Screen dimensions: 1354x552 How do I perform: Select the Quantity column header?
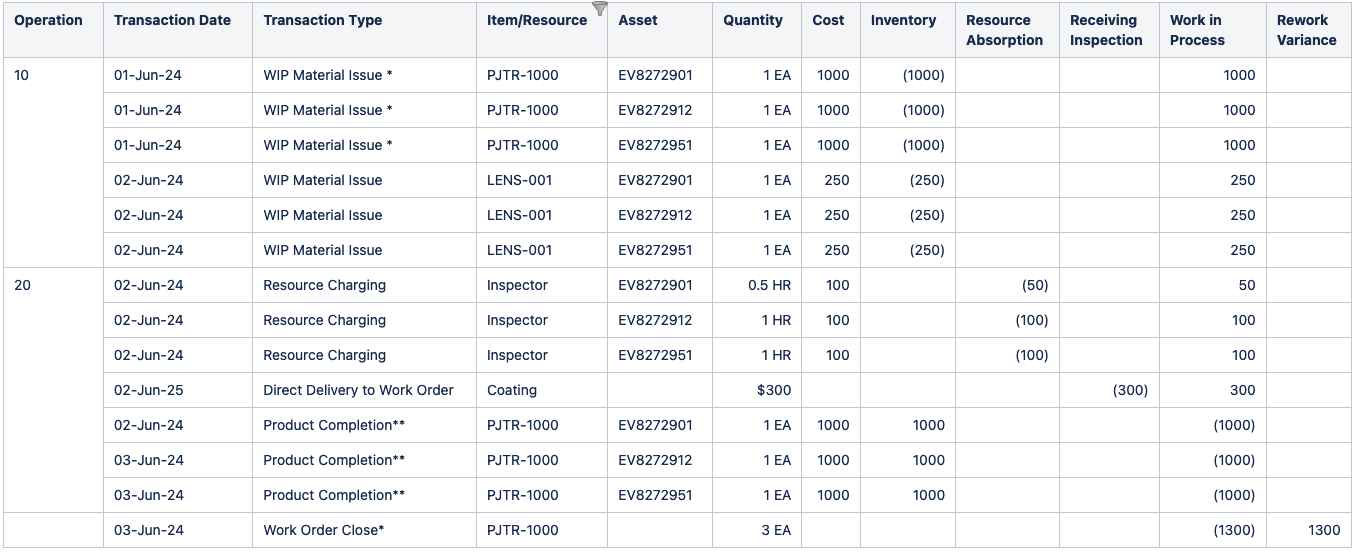[x=753, y=20]
